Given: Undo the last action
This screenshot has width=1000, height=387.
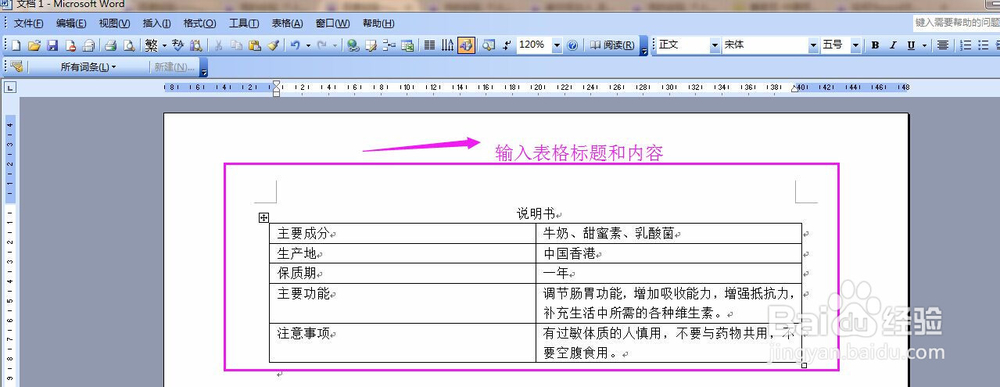Looking at the screenshot, I should [x=295, y=45].
